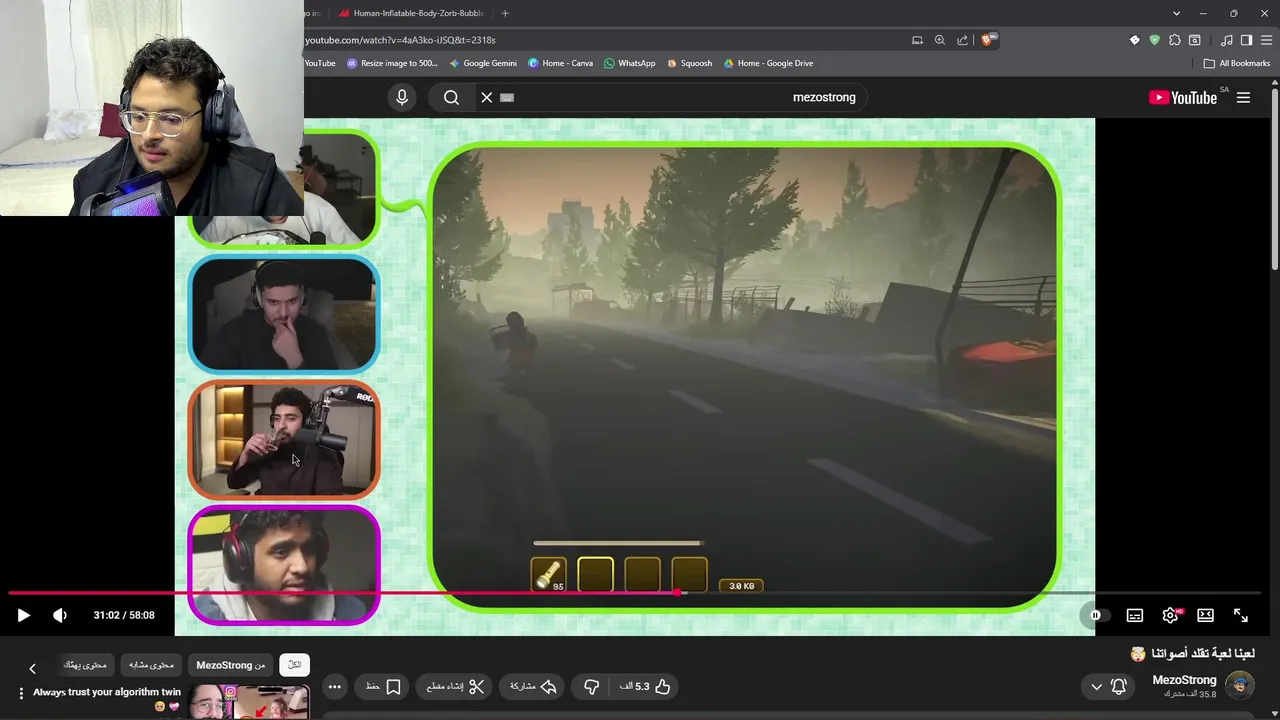
Task: Click the browser address bar URL
Action: click(x=400, y=40)
